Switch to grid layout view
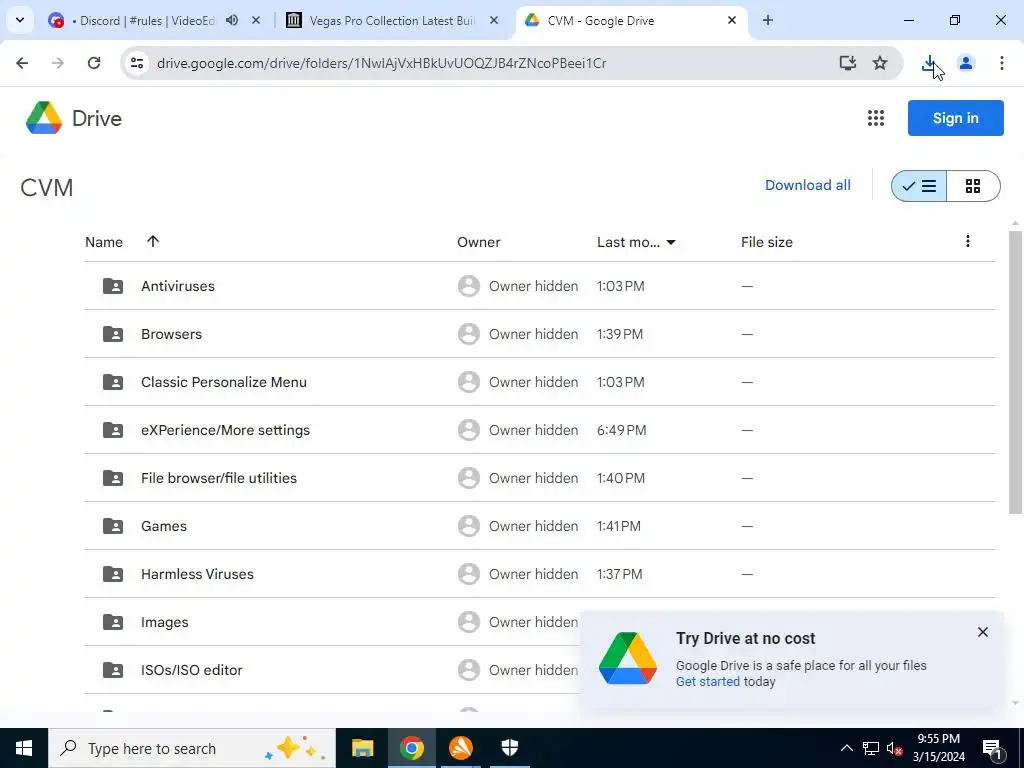 [x=973, y=186]
